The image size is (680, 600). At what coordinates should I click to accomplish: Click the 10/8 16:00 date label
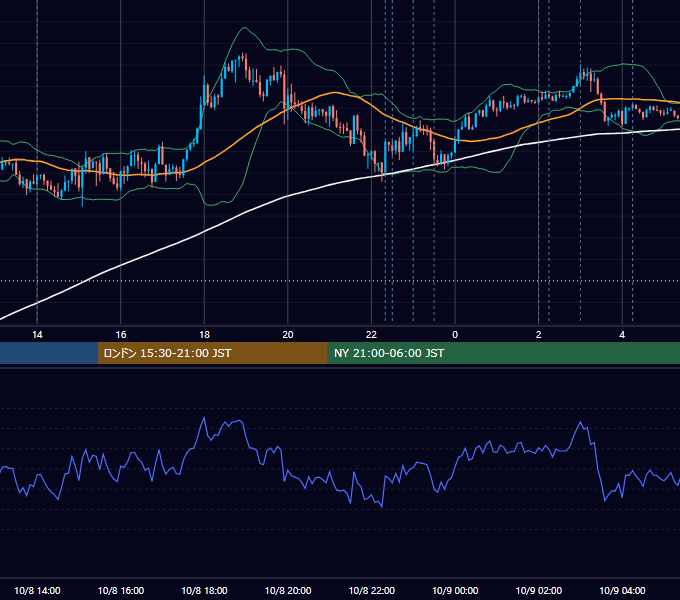pos(121,590)
